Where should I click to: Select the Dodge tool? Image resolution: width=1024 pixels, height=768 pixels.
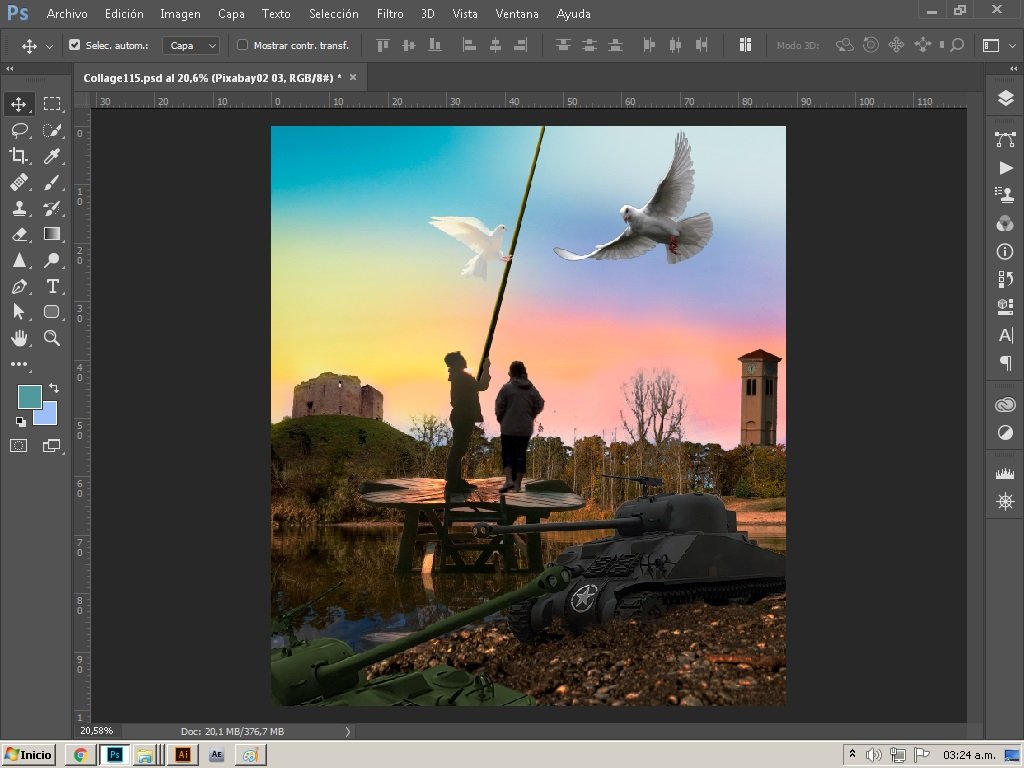coord(52,260)
